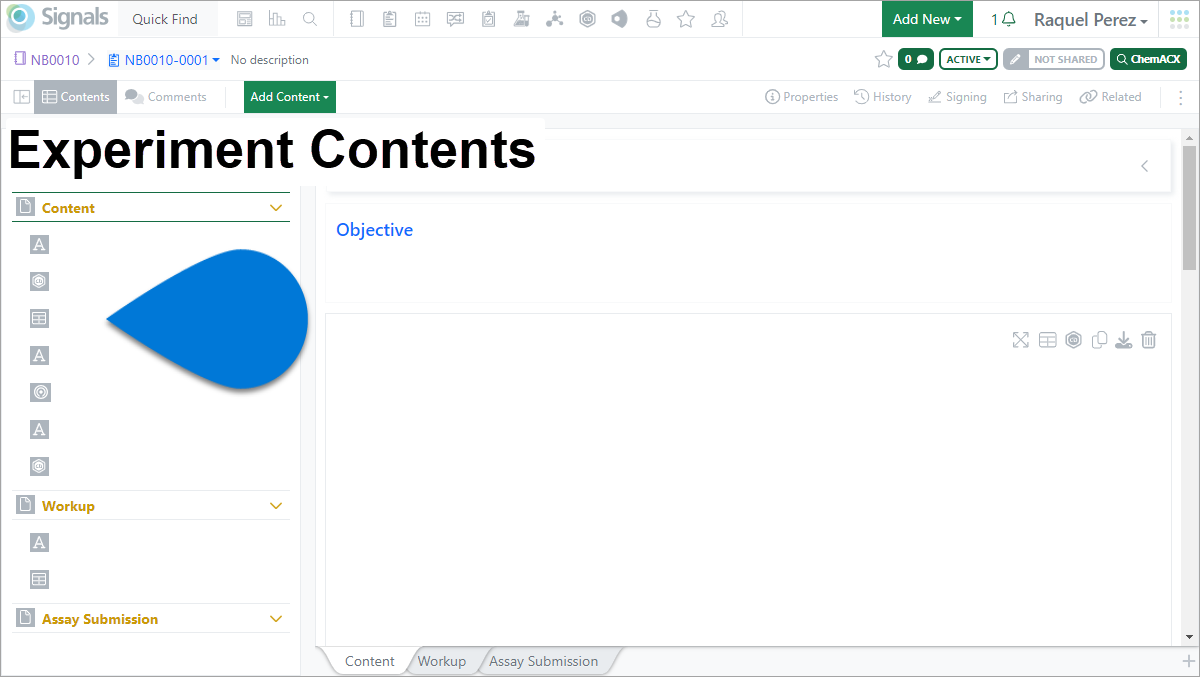
Task: Click the dark shield-shaped icon in top toolbar
Action: [x=620, y=19]
